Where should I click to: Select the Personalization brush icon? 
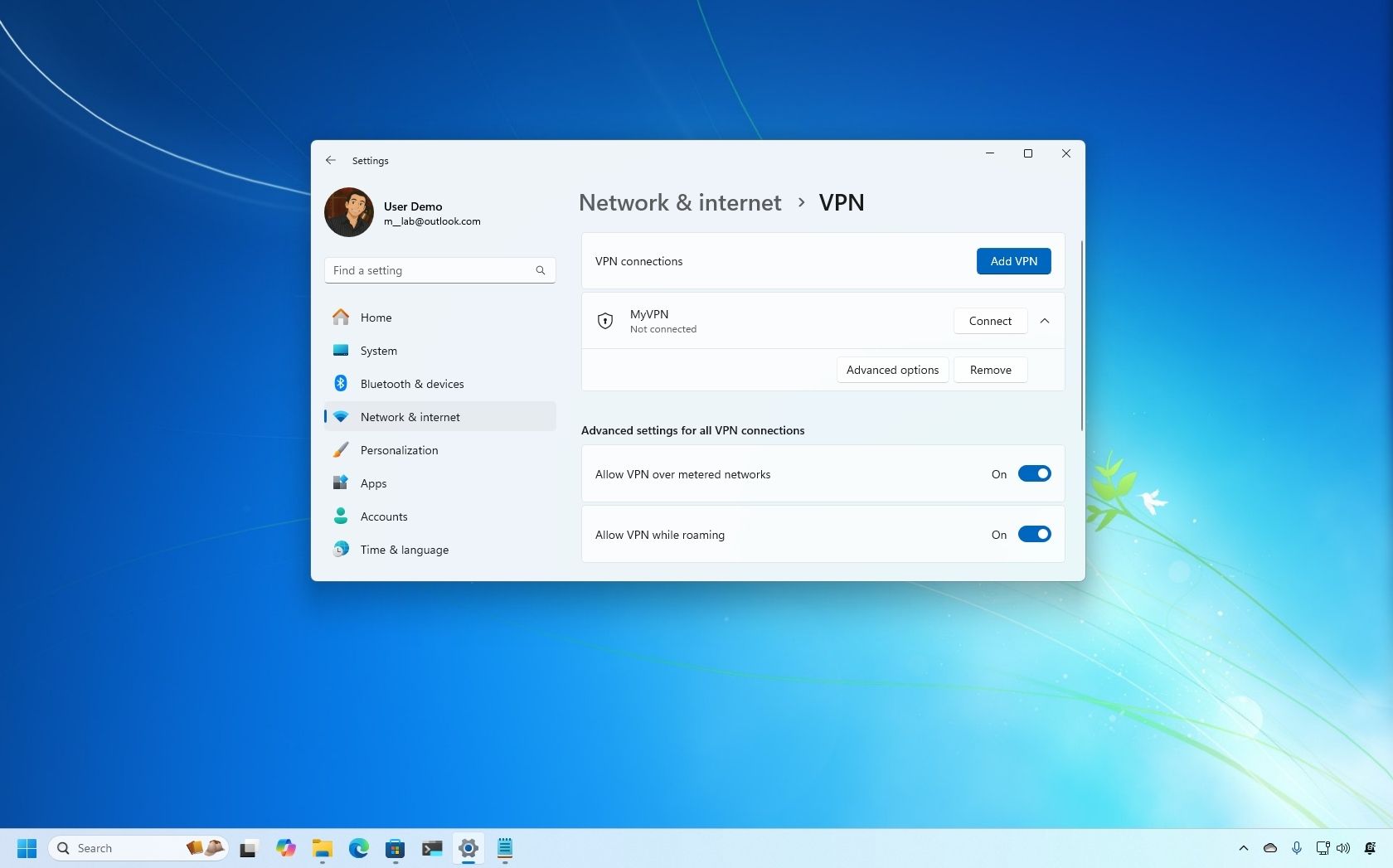coord(342,450)
